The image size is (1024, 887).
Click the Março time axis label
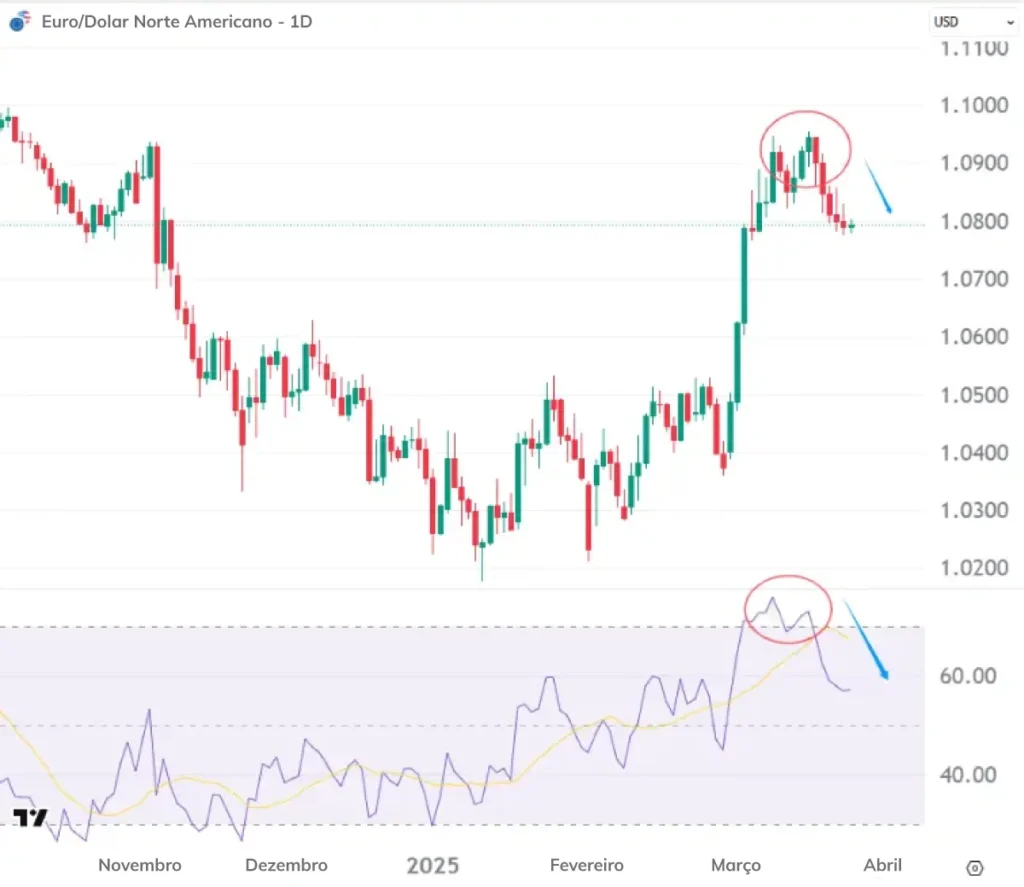click(736, 865)
